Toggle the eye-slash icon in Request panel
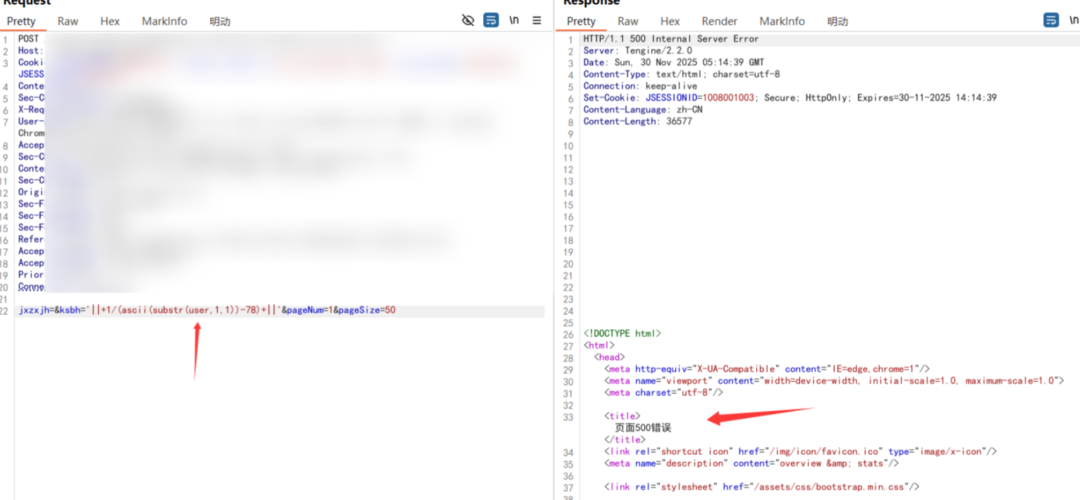 pos(468,20)
